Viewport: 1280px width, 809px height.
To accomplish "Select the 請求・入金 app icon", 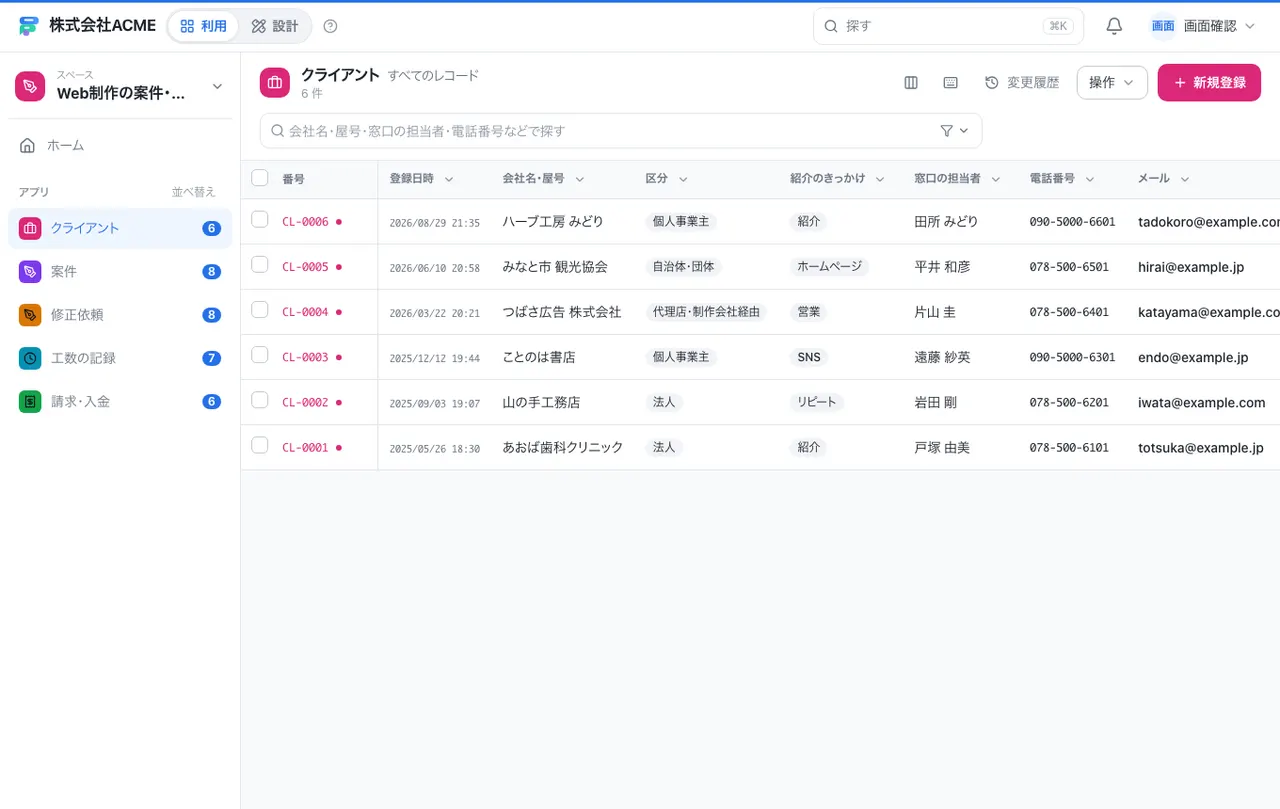I will pos(30,401).
